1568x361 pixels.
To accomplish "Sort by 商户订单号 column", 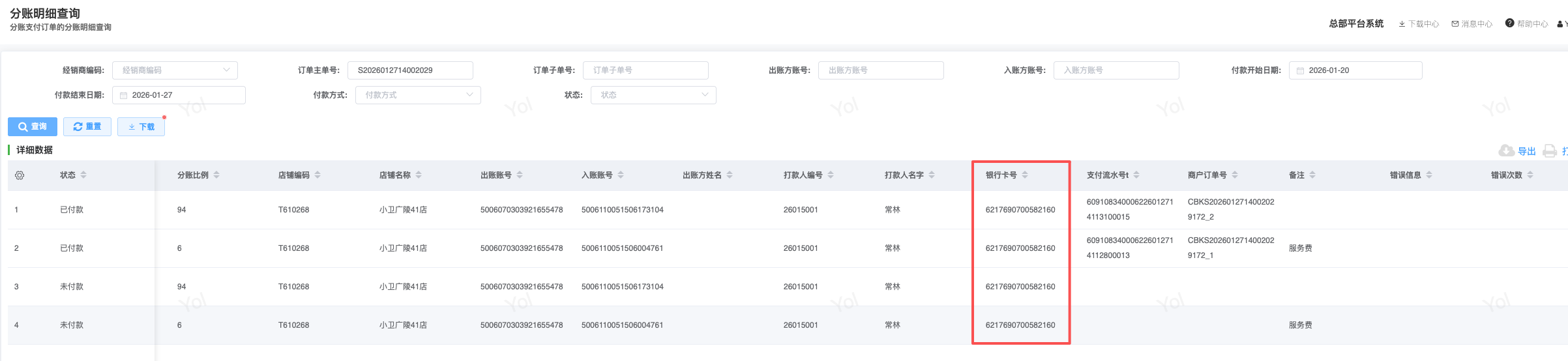I will pyautogui.click(x=1235, y=175).
